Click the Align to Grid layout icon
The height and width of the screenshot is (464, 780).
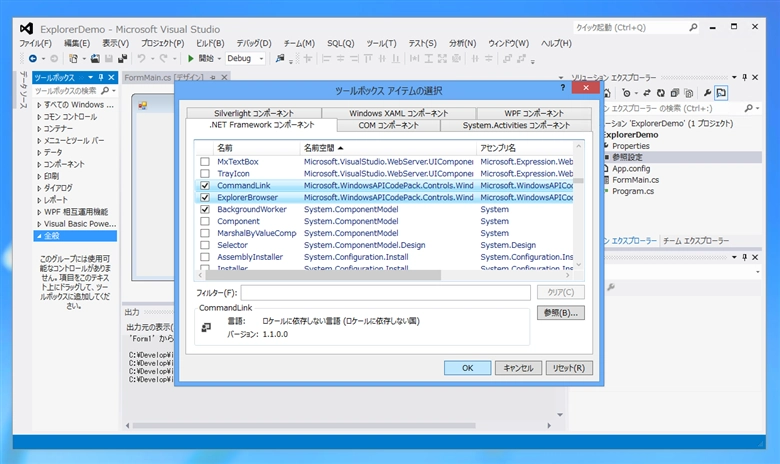tap(308, 59)
